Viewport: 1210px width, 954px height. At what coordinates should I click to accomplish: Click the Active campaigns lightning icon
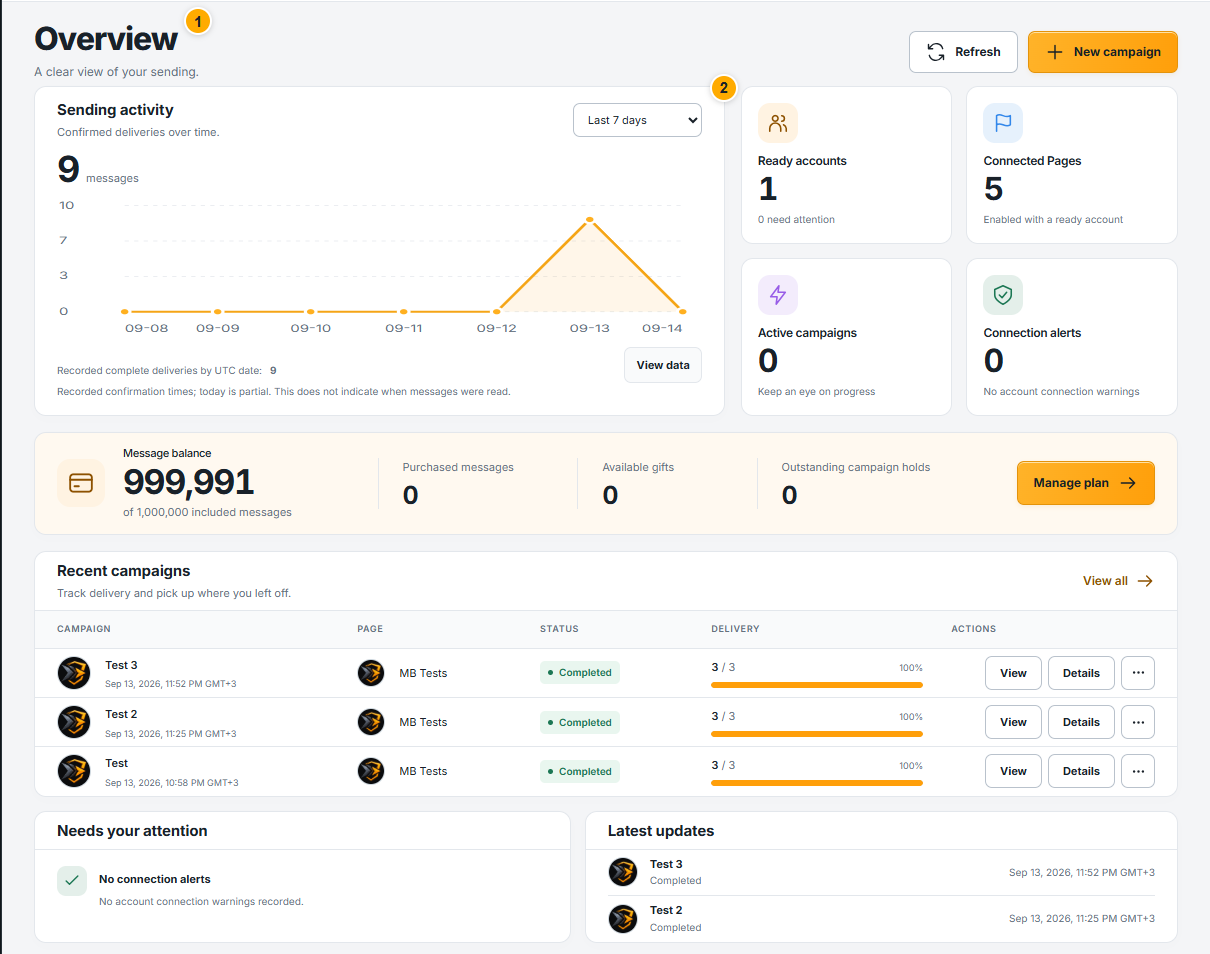click(x=778, y=295)
